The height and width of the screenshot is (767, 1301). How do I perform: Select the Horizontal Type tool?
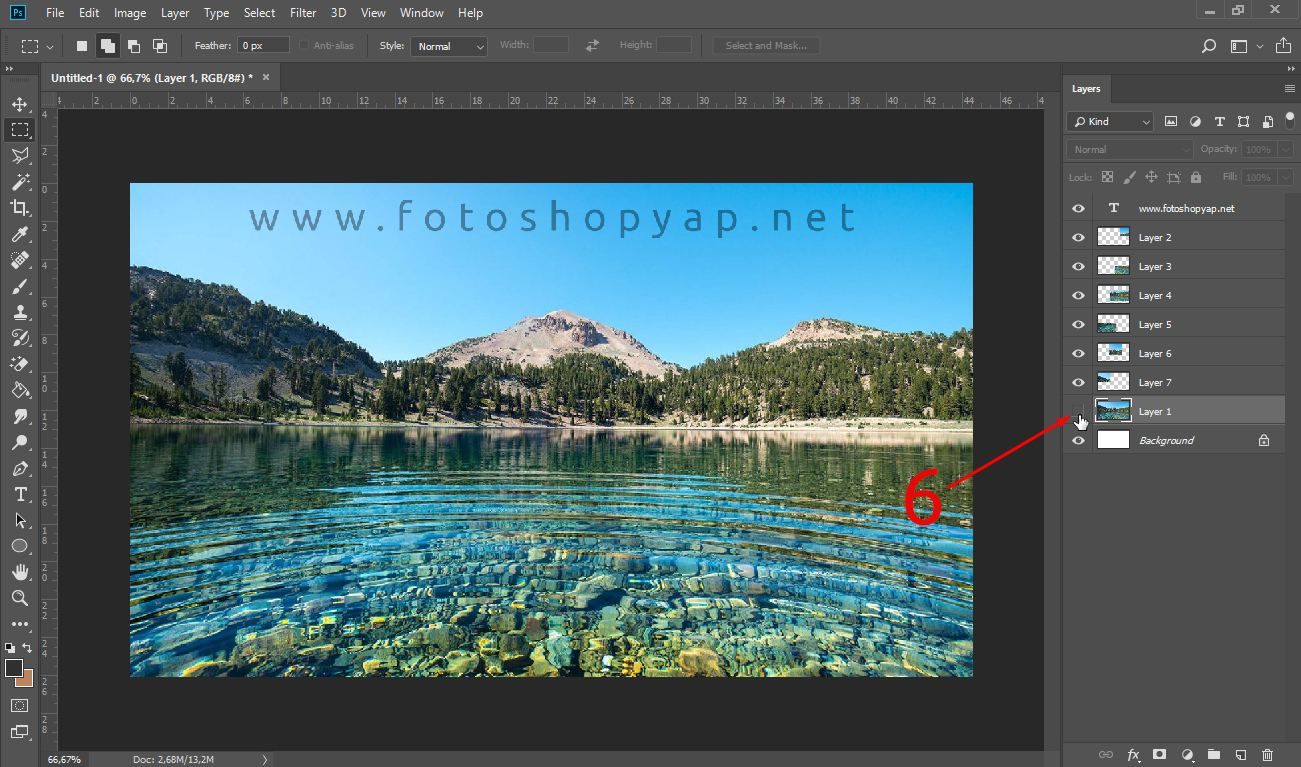coord(19,495)
